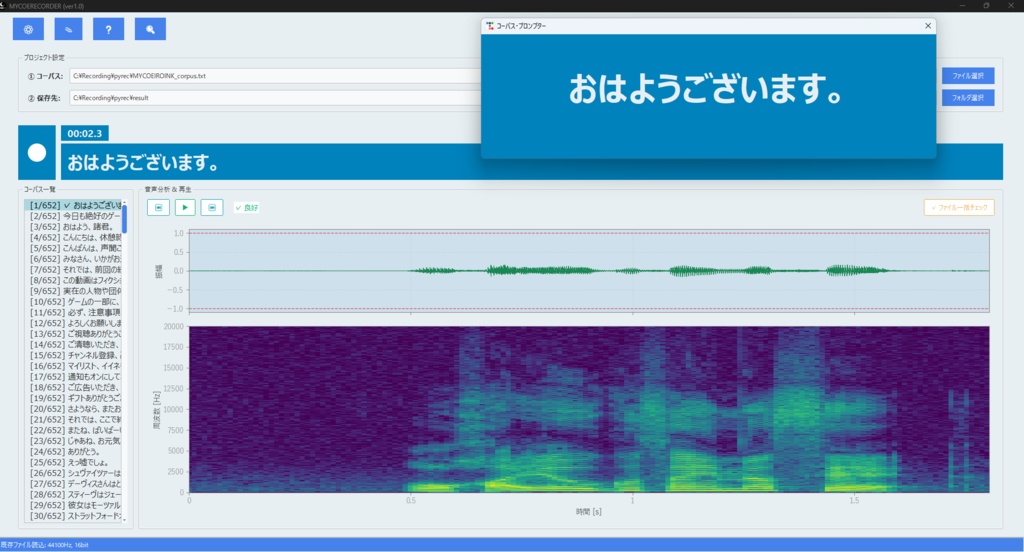
Task: Click the spectrogram frequency plot
Action: [x=589, y=410]
